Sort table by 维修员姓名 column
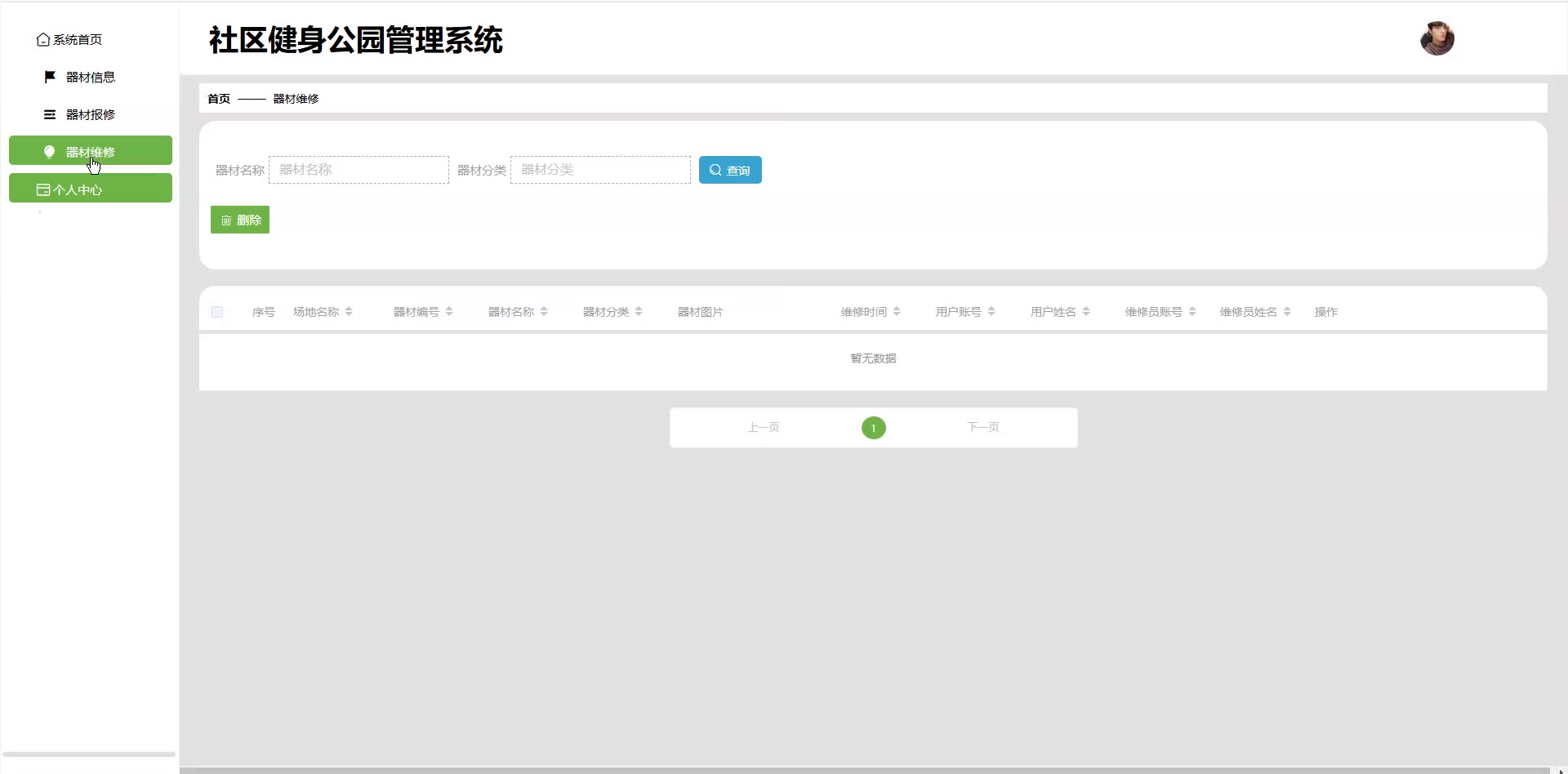1568x774 pixels. click(1287, 312)
